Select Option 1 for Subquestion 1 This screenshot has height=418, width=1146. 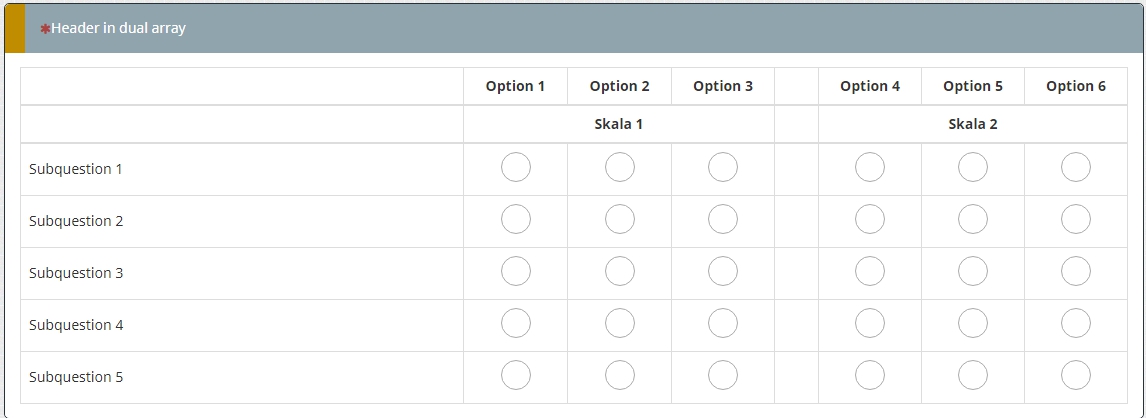(x=516, y=168)
